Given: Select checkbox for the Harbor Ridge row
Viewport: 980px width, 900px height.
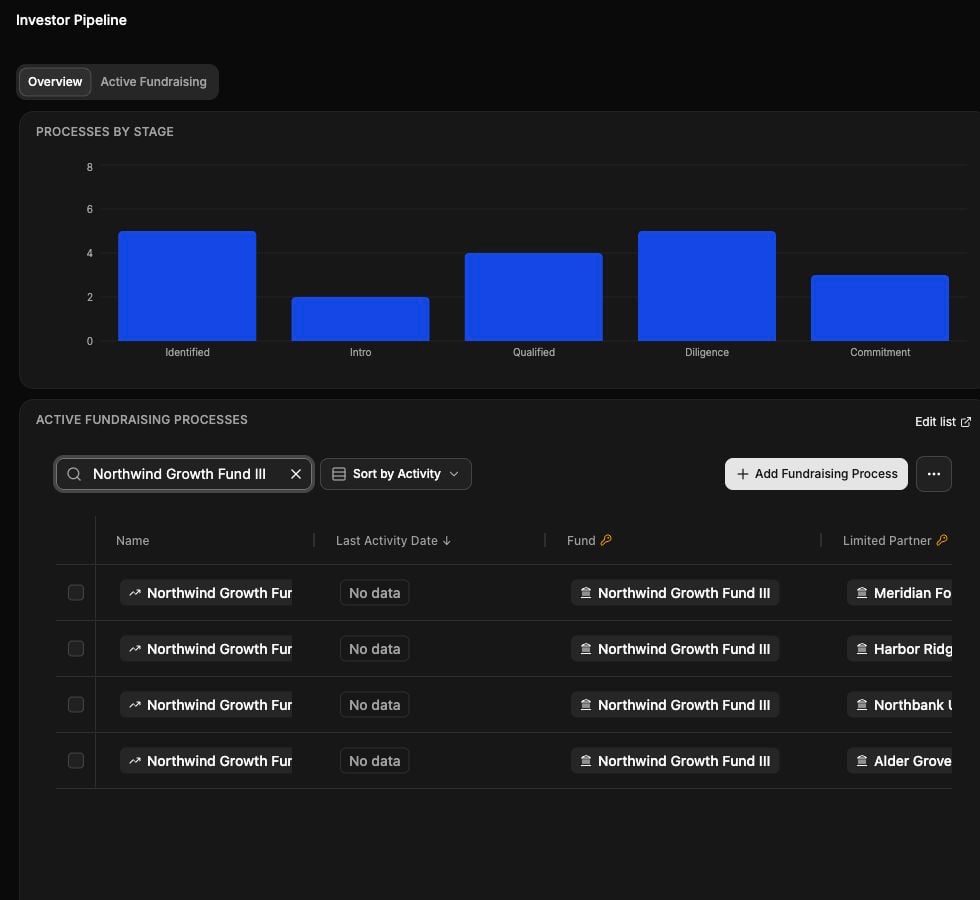Looking at the screenshot, I should (76, 649).
